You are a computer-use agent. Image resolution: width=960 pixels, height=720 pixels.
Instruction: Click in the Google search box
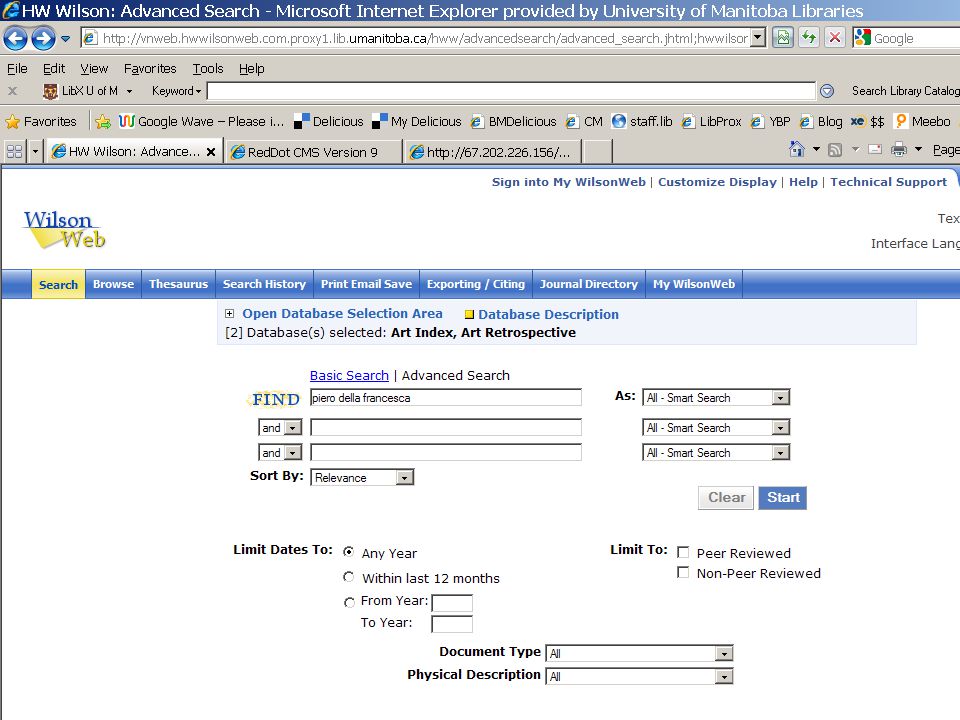pos(916,38)
